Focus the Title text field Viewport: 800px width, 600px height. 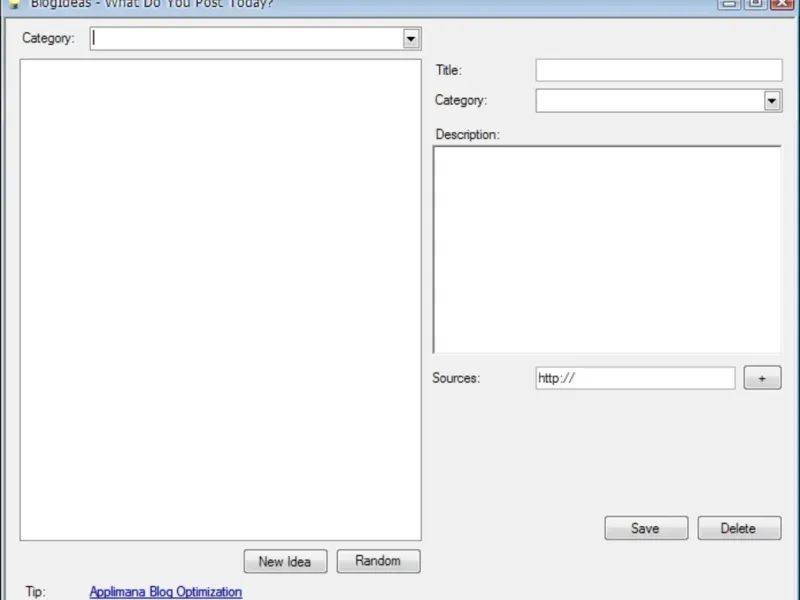tap(659, 70)
